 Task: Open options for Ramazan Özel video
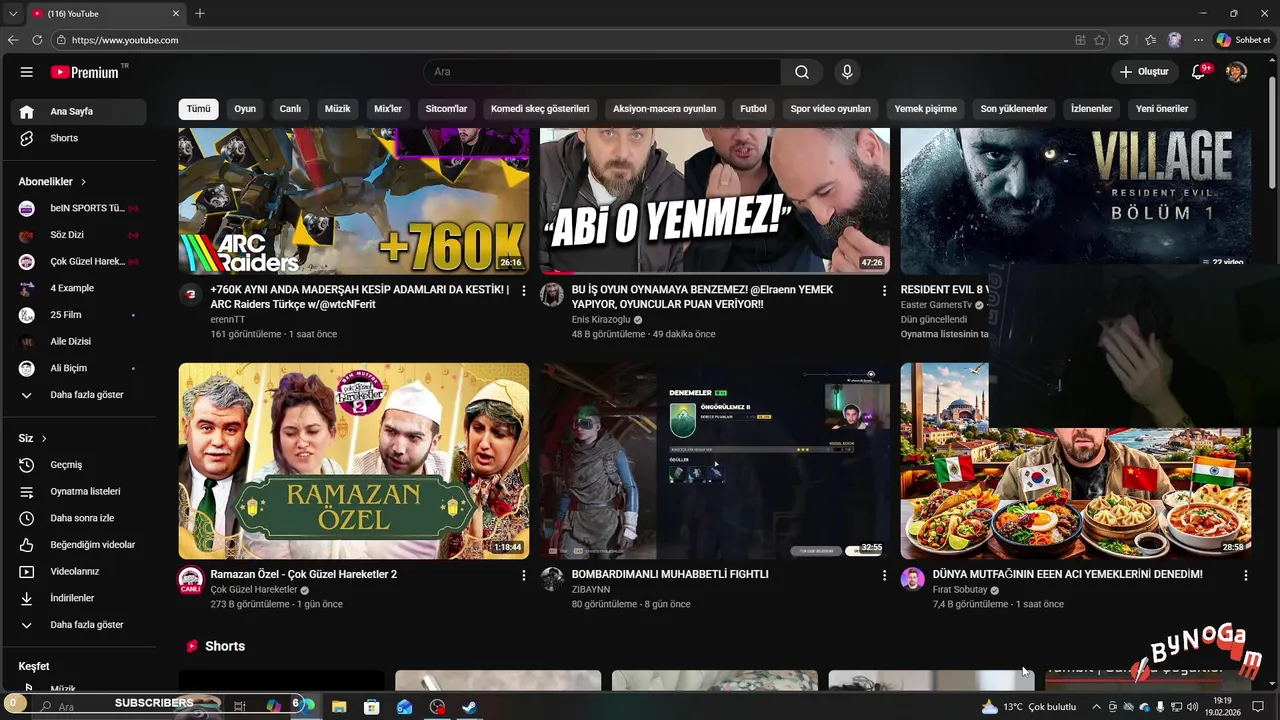[523, 576]
